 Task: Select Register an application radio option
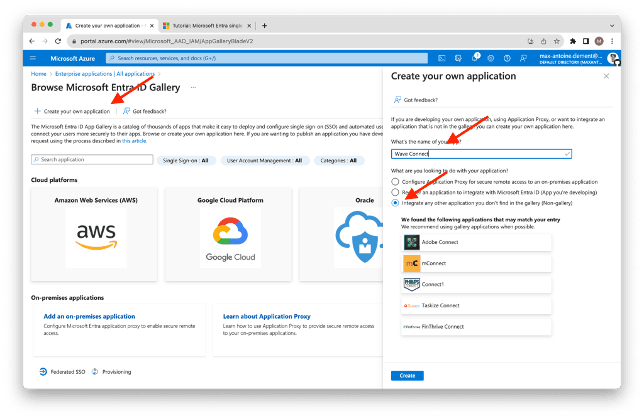click(x=395, y=192)
